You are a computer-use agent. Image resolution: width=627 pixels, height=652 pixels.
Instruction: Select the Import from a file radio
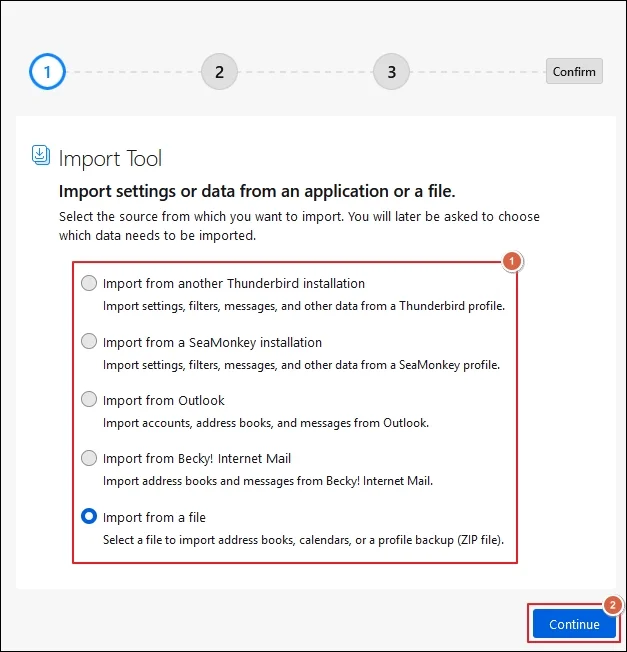89,516
